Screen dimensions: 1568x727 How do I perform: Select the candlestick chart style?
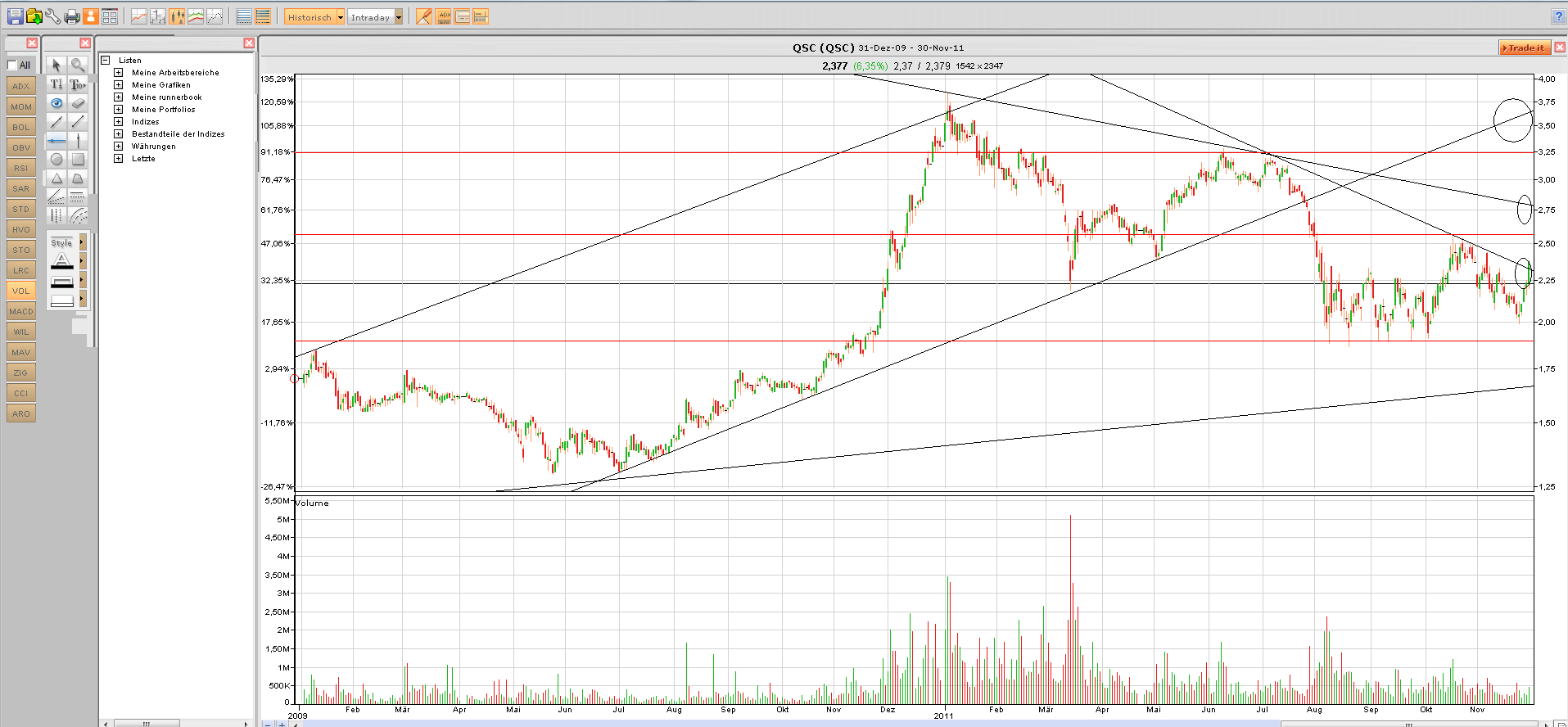[x=177, y=16]
